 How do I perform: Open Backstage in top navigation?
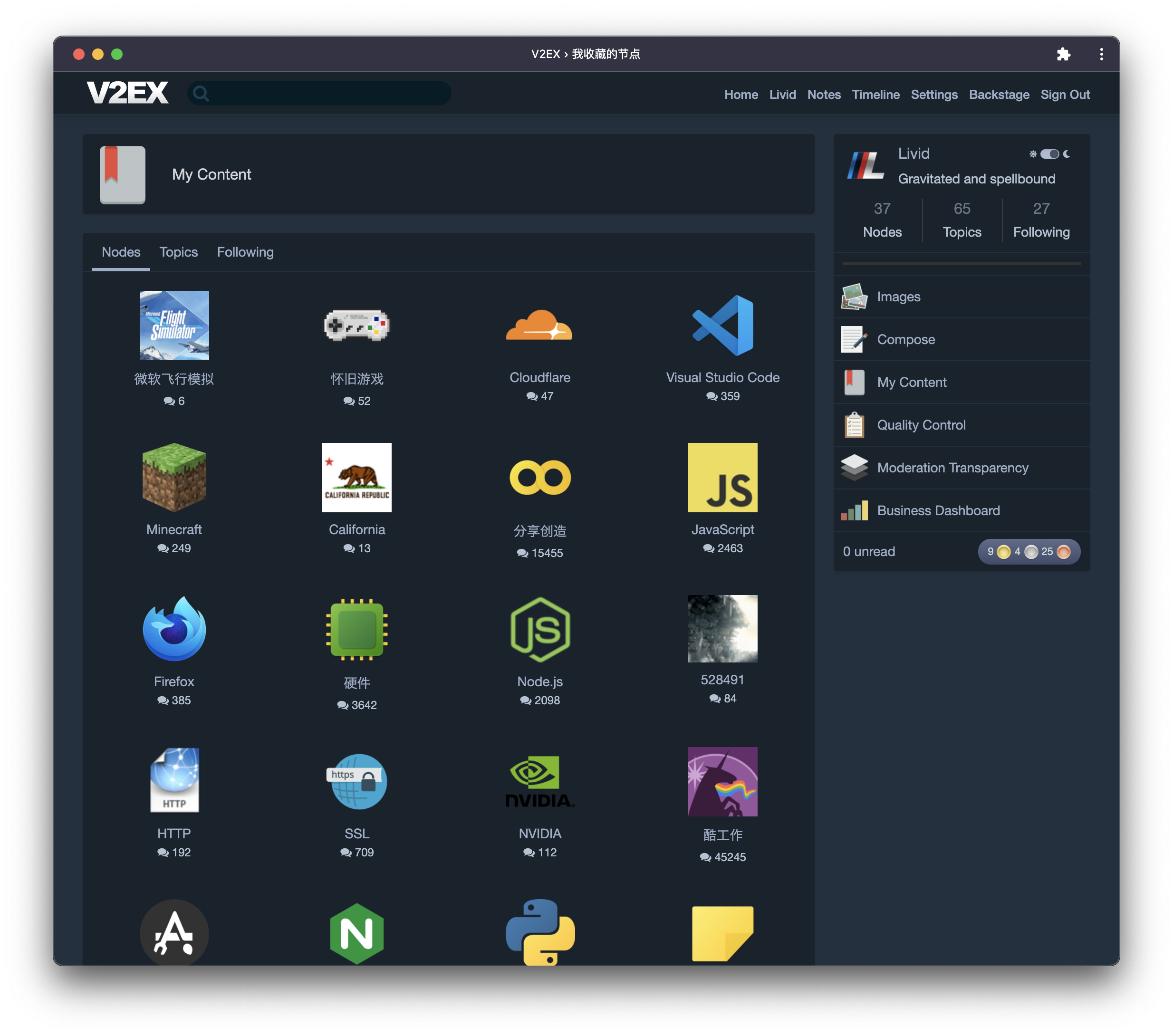coord(999,95)
